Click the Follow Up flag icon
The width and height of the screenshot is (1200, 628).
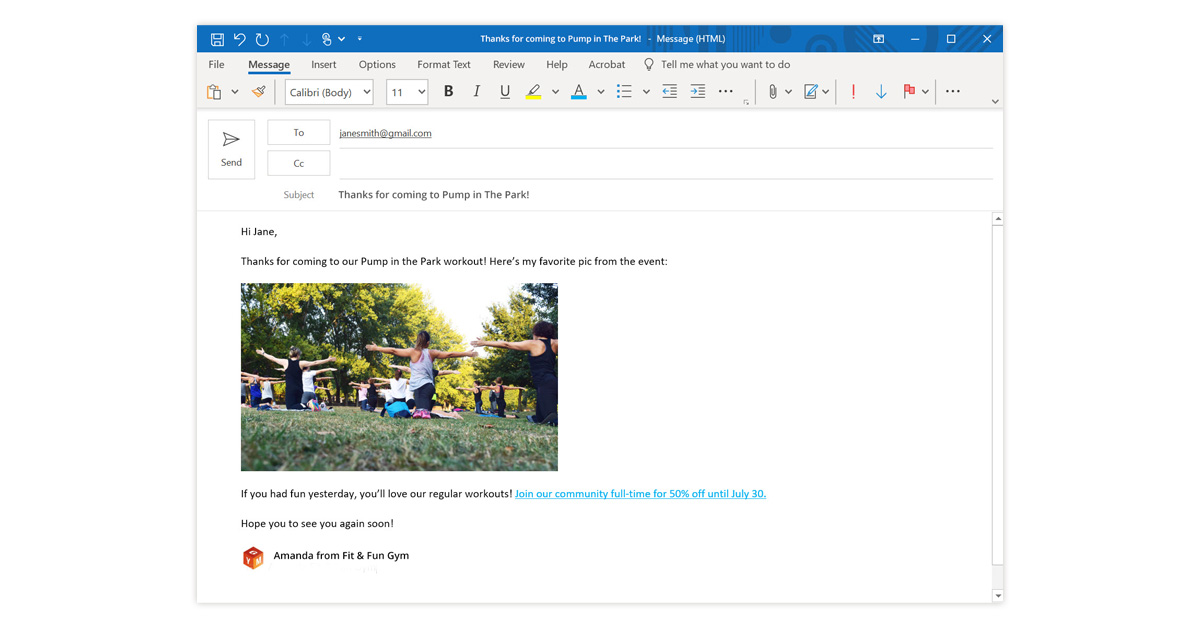coord(909,92)
